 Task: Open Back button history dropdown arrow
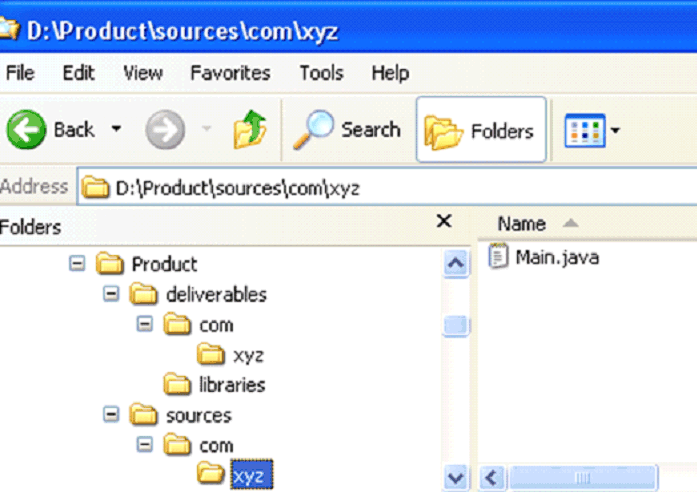[116, 130]
